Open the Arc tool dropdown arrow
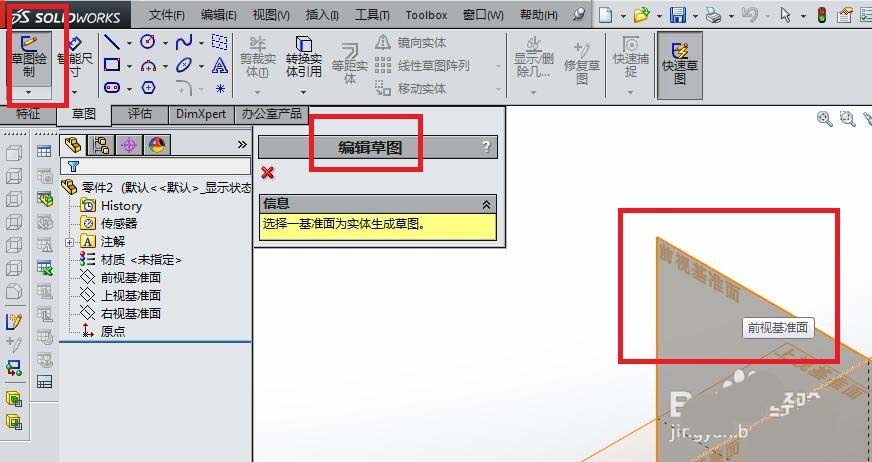Viewport: 872px width, 462px height. tap(165, 66)
